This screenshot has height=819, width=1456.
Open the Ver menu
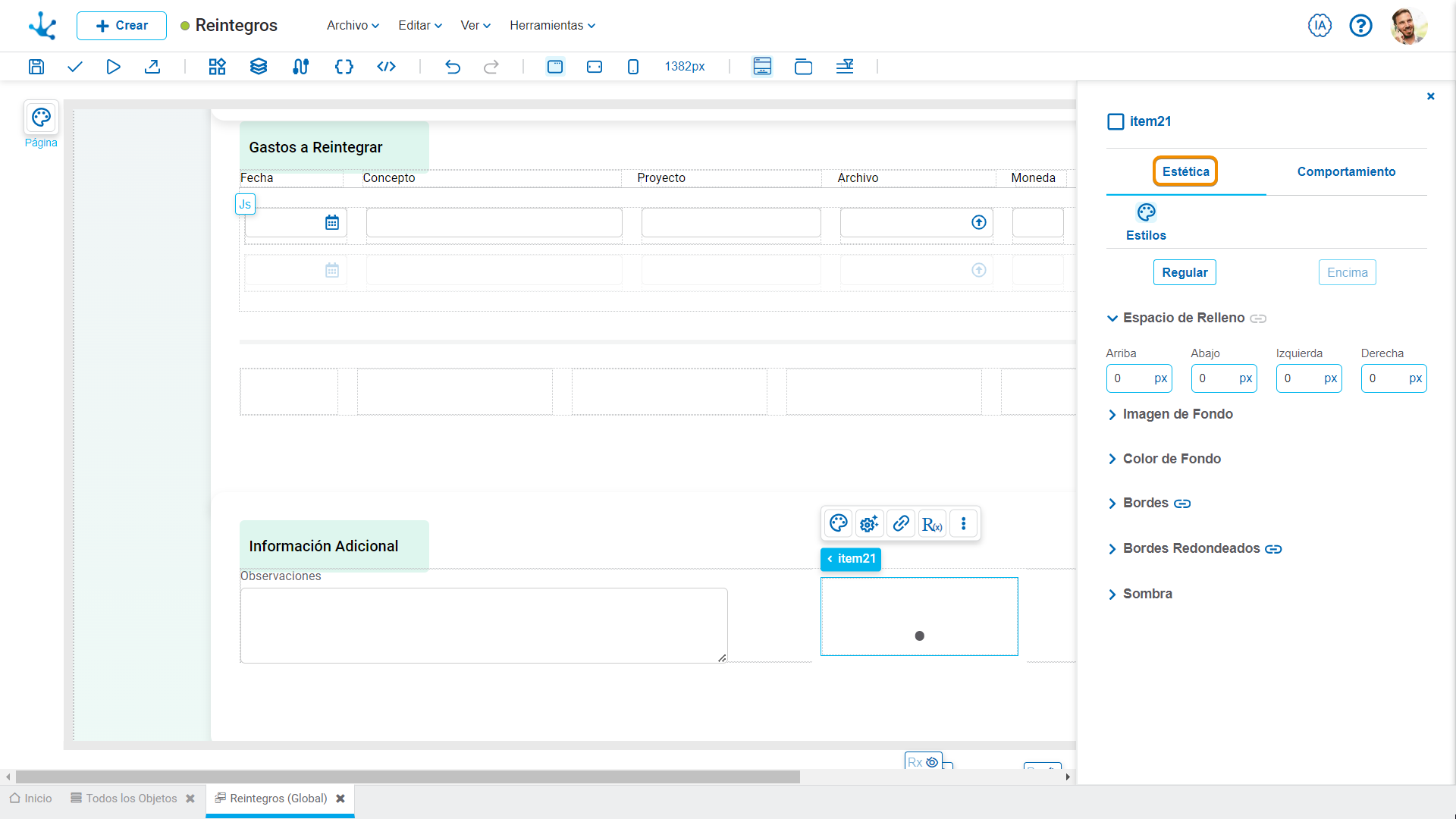click(475, 25)
